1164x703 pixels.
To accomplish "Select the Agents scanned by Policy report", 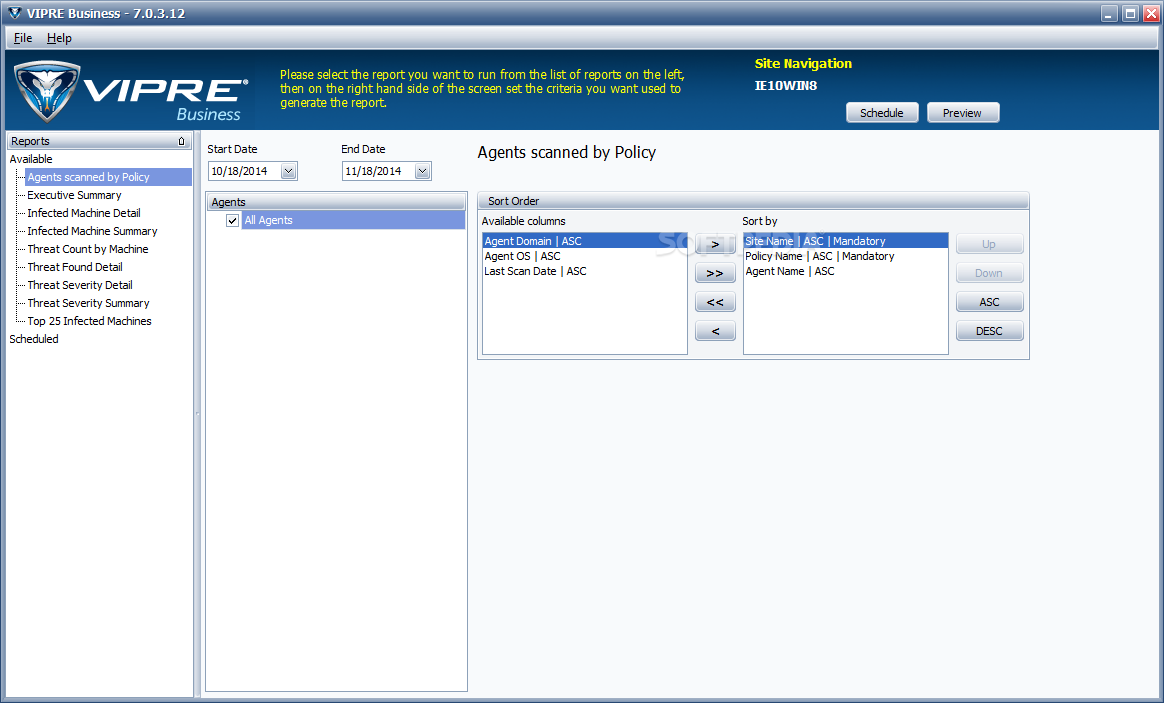I will pyautogui.click(x=108, y=177).
